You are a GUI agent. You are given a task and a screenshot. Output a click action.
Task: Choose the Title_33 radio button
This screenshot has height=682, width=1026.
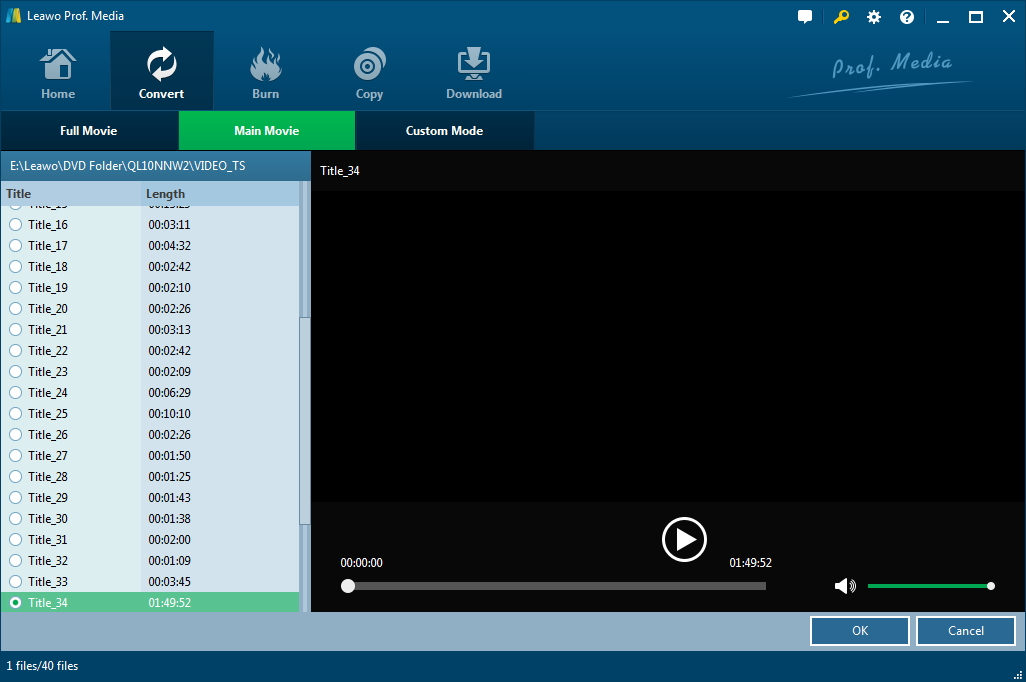pyautogui.click(x=15, y=581)
